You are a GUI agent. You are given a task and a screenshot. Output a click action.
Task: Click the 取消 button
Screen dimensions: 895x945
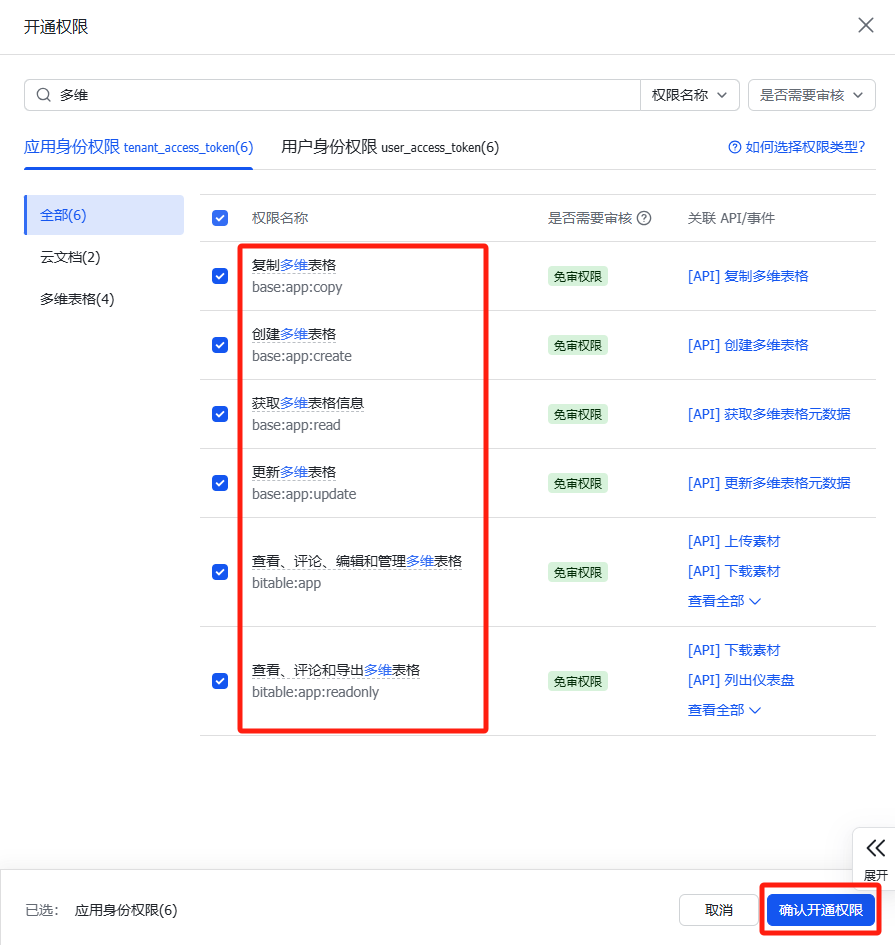[x=718, y=910]
